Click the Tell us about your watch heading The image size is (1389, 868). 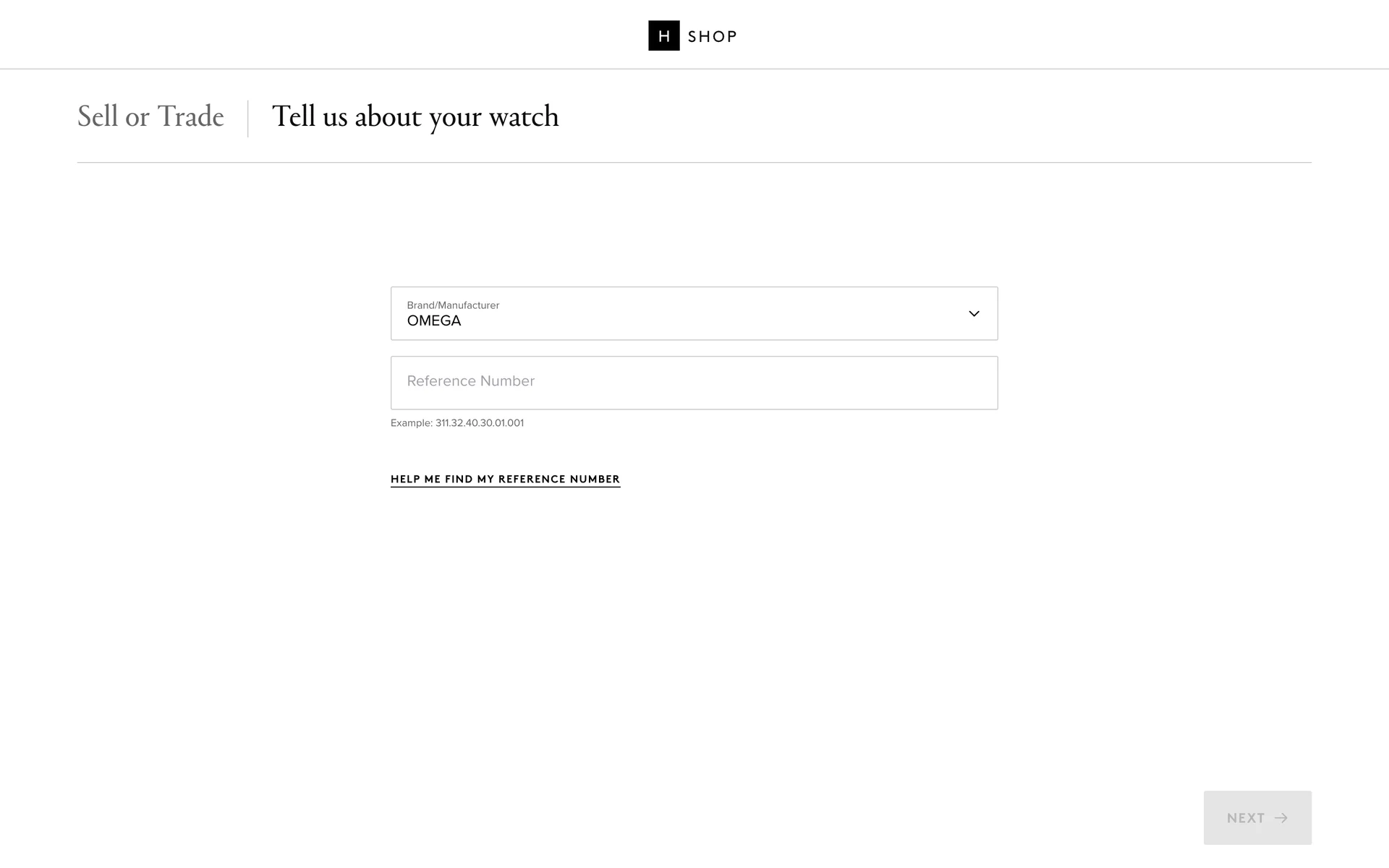coord(415,117)
